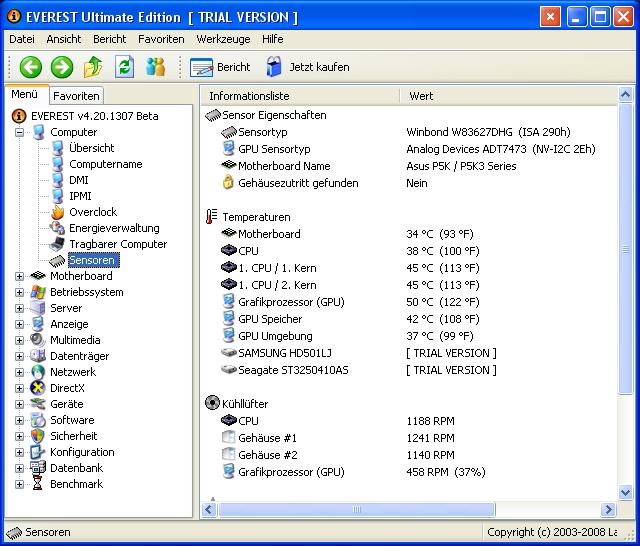
Task: Expand the Betriebssystem tree node
Action: (x=19, y=292)
